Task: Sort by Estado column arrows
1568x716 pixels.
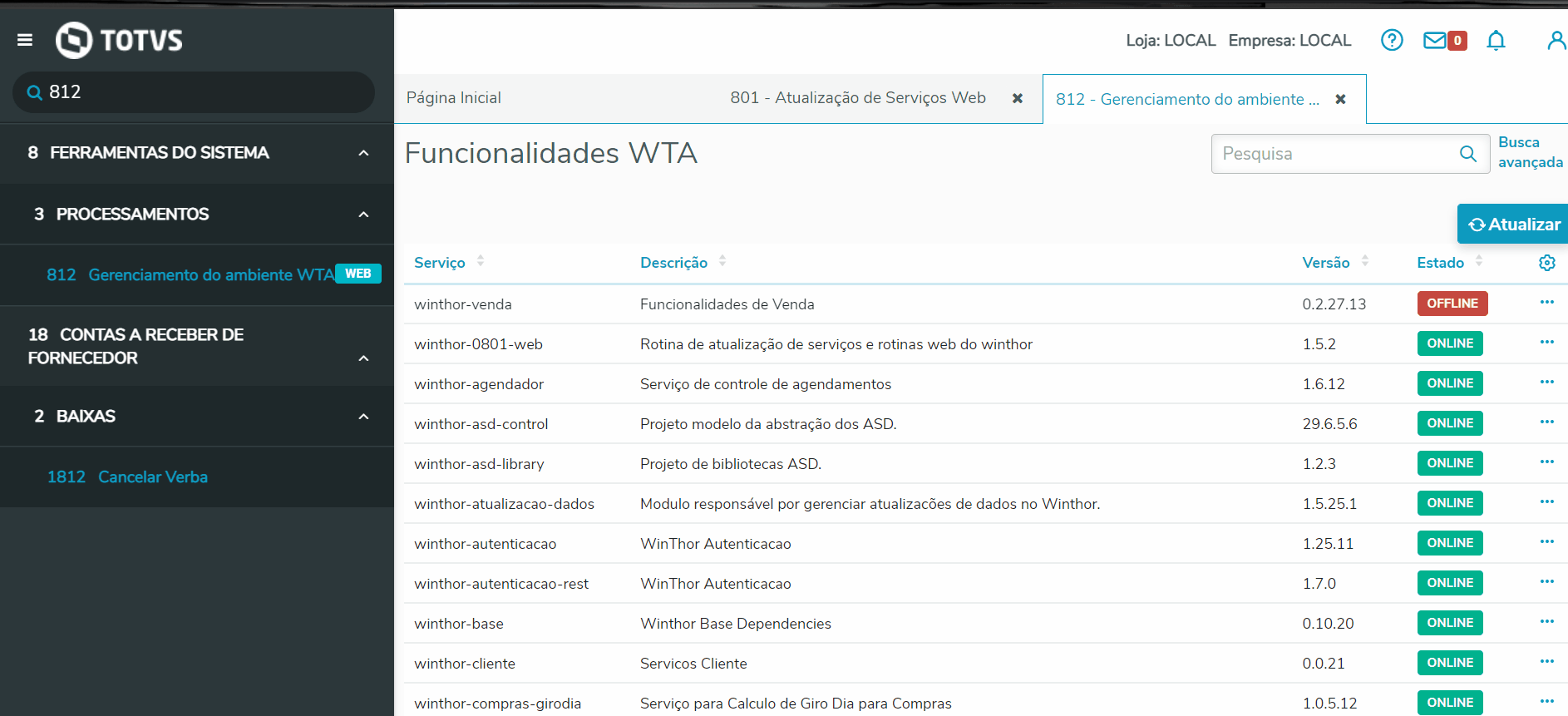Action: (1479, 261)
